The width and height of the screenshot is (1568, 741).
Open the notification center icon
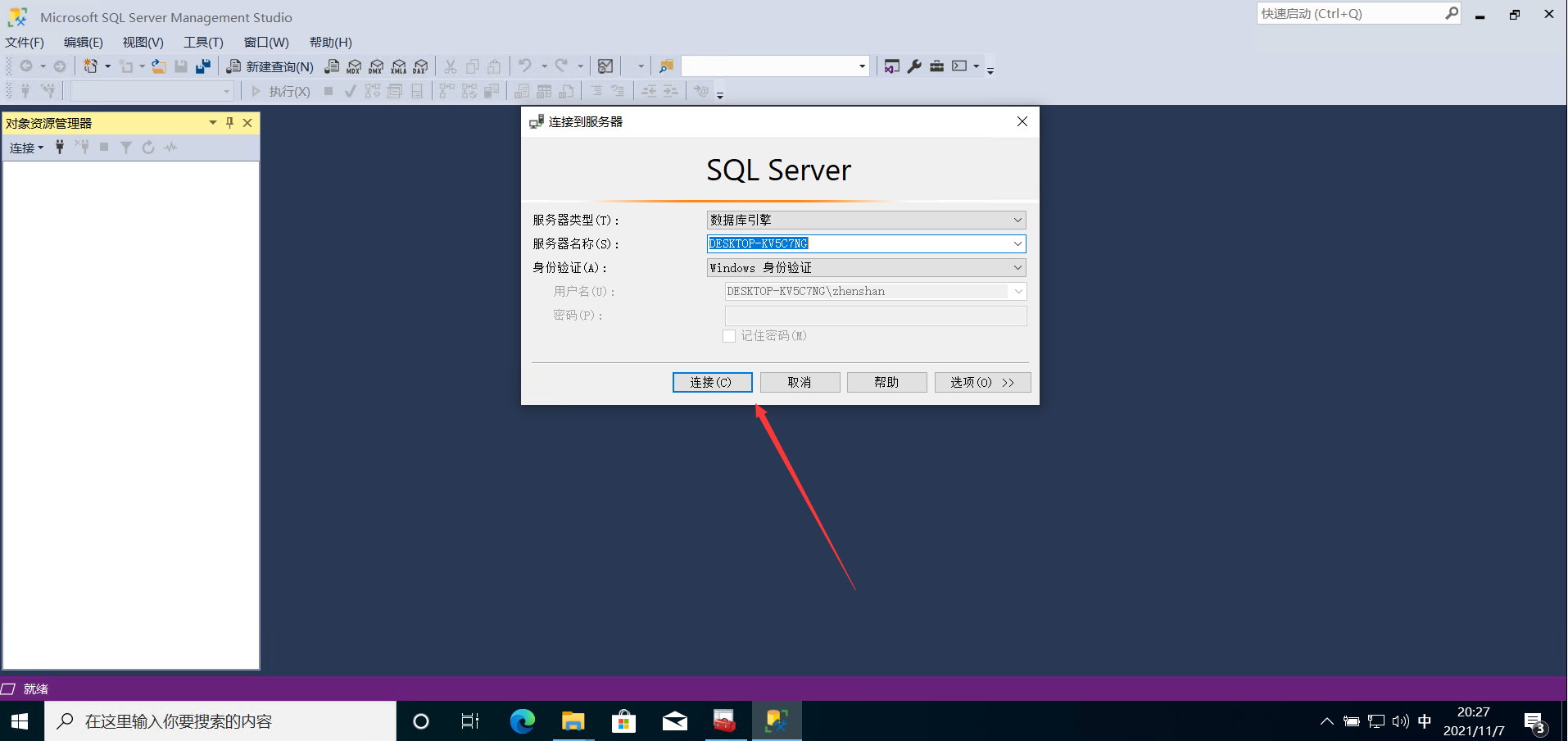pyautogui.click(x=1535, y=723)
